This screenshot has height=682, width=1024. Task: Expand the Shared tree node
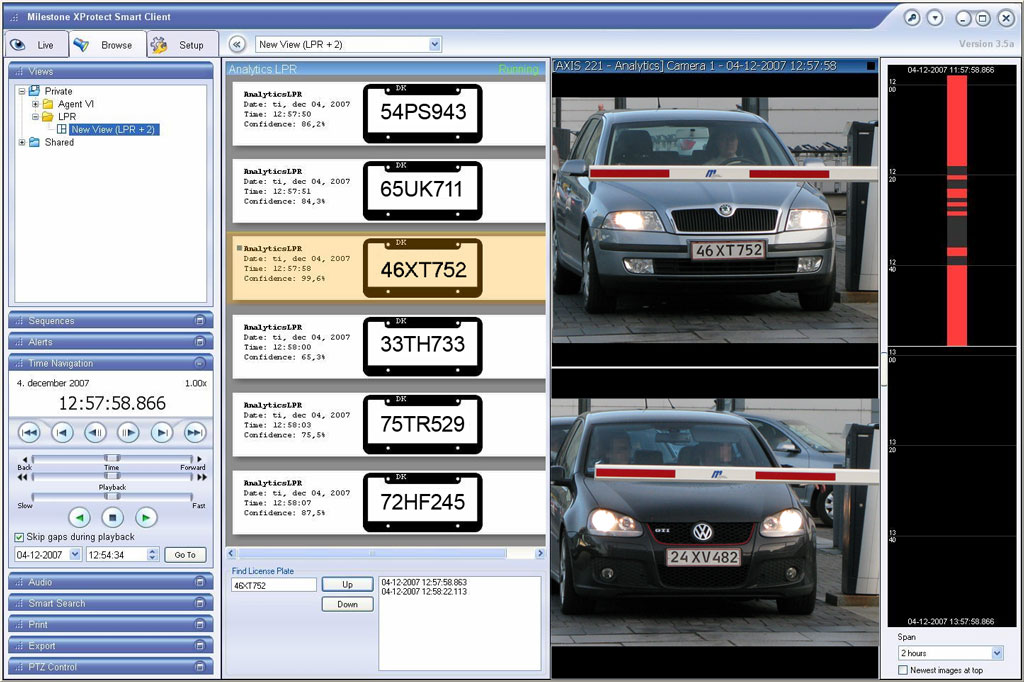point(22,142)
